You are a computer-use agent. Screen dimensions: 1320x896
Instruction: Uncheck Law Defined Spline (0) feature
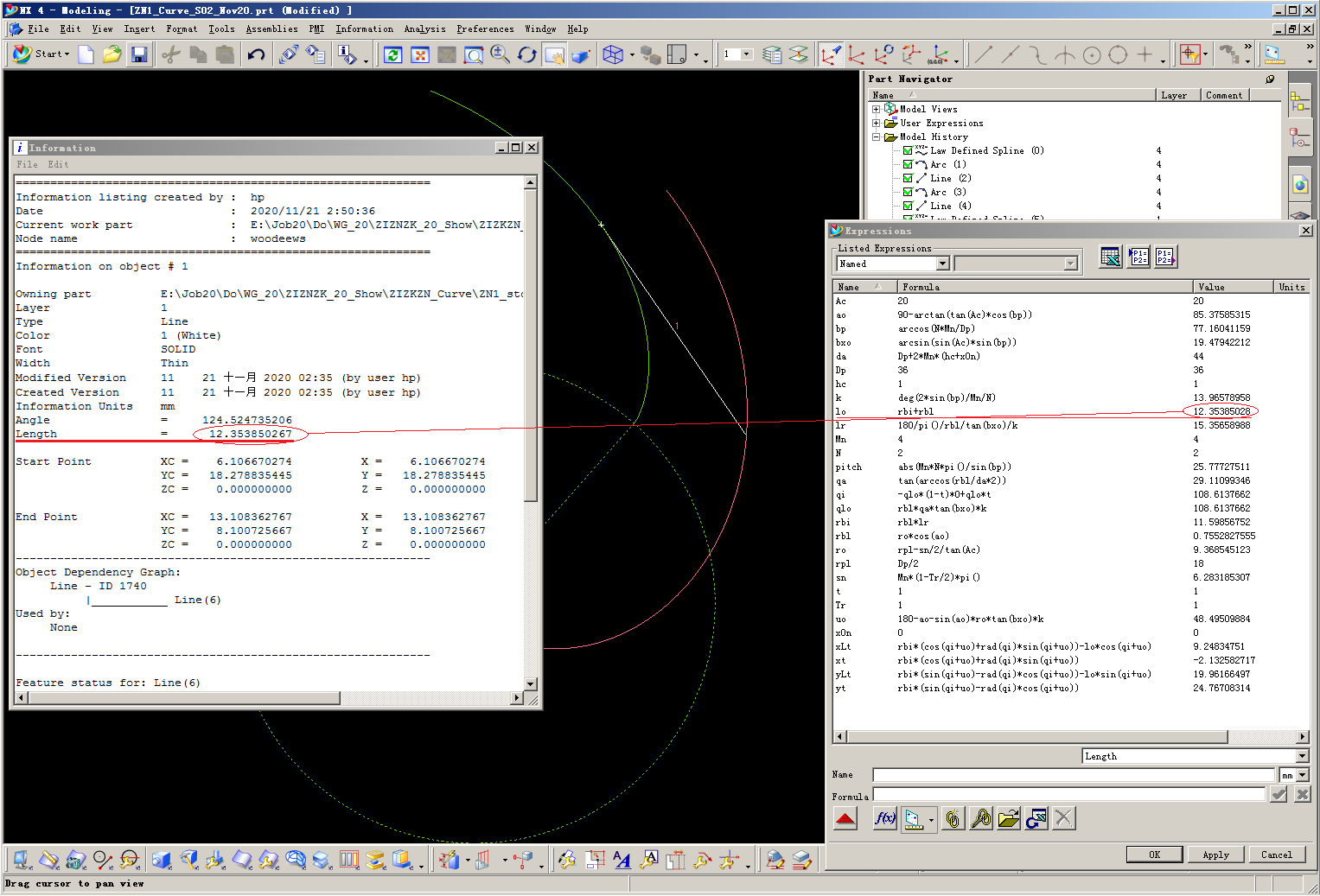tap(908, 150)
